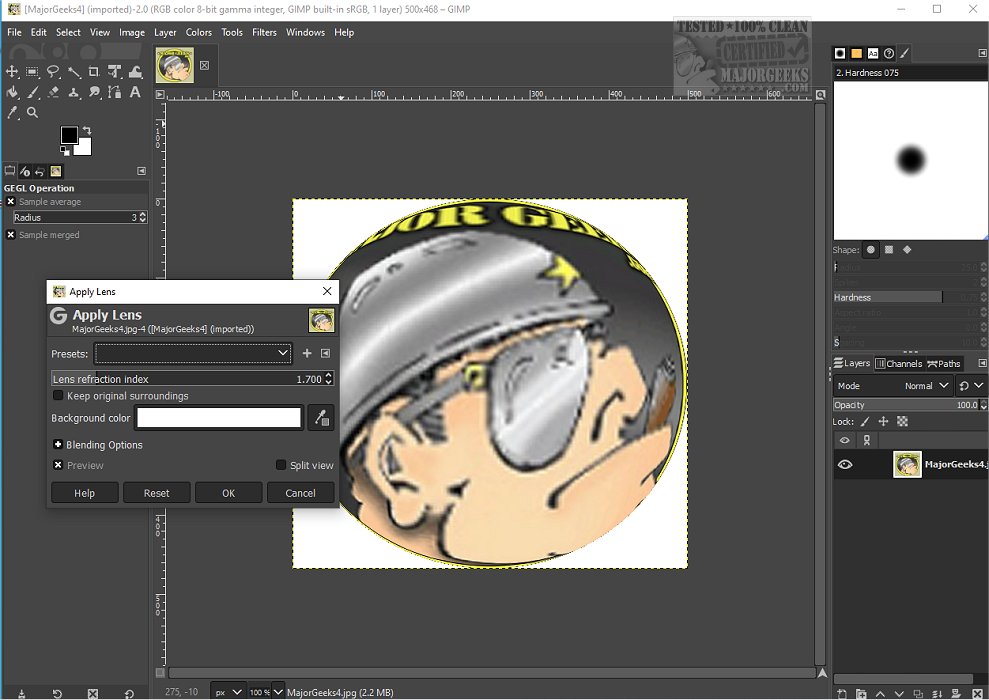Open the px units dropdown in status bar
This screenshot has width=989, height=700.
point(228,692)
